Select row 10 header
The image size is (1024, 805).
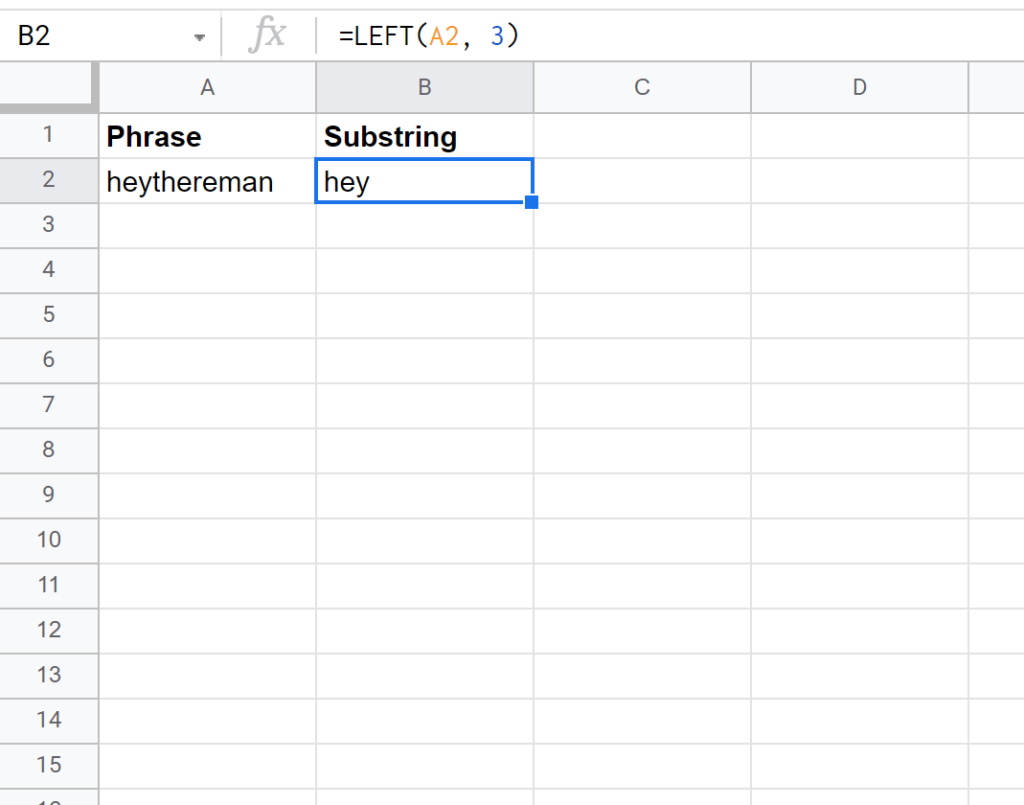point(49,540)
